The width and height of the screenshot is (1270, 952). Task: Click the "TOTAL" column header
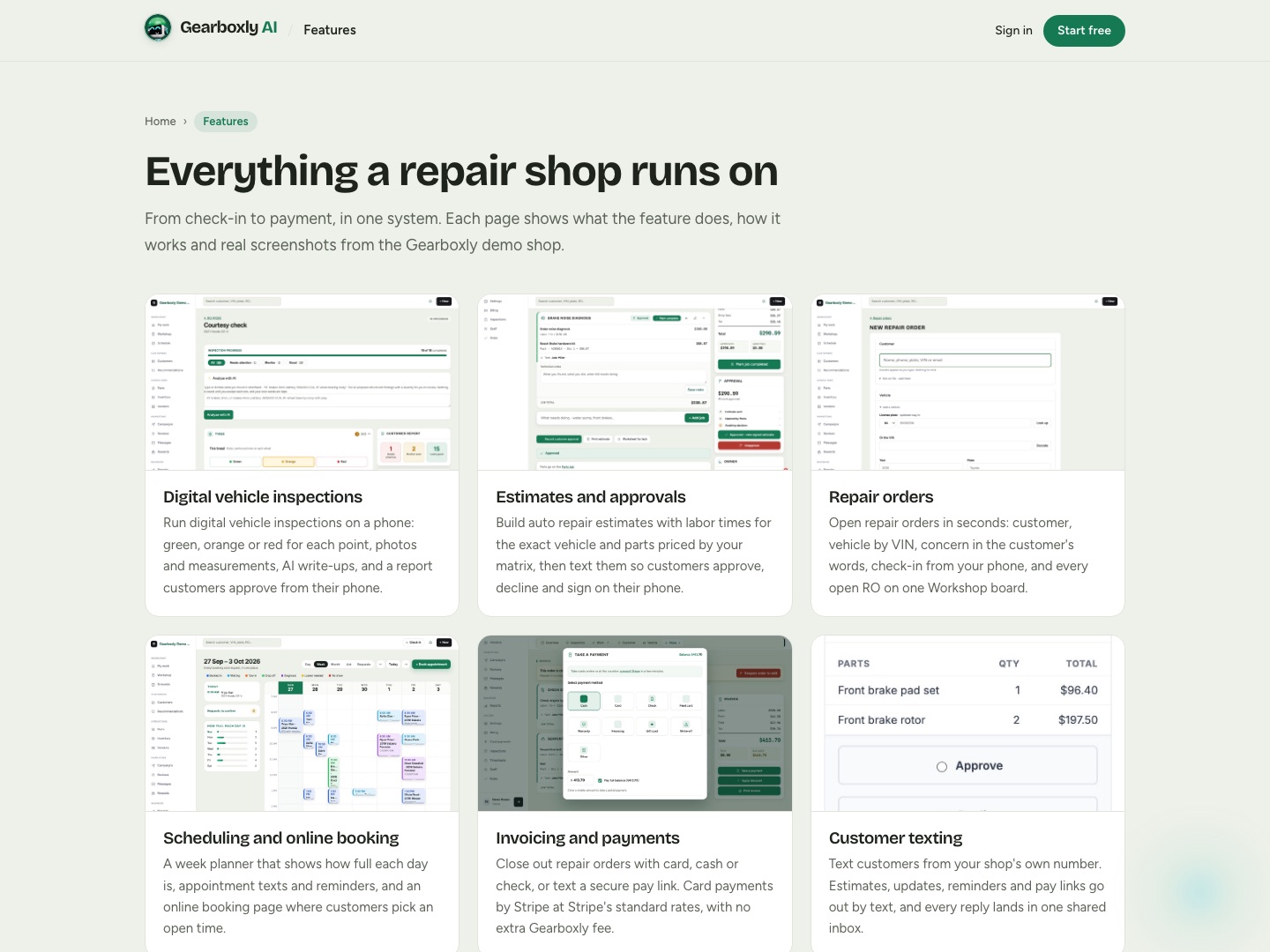1081,664
